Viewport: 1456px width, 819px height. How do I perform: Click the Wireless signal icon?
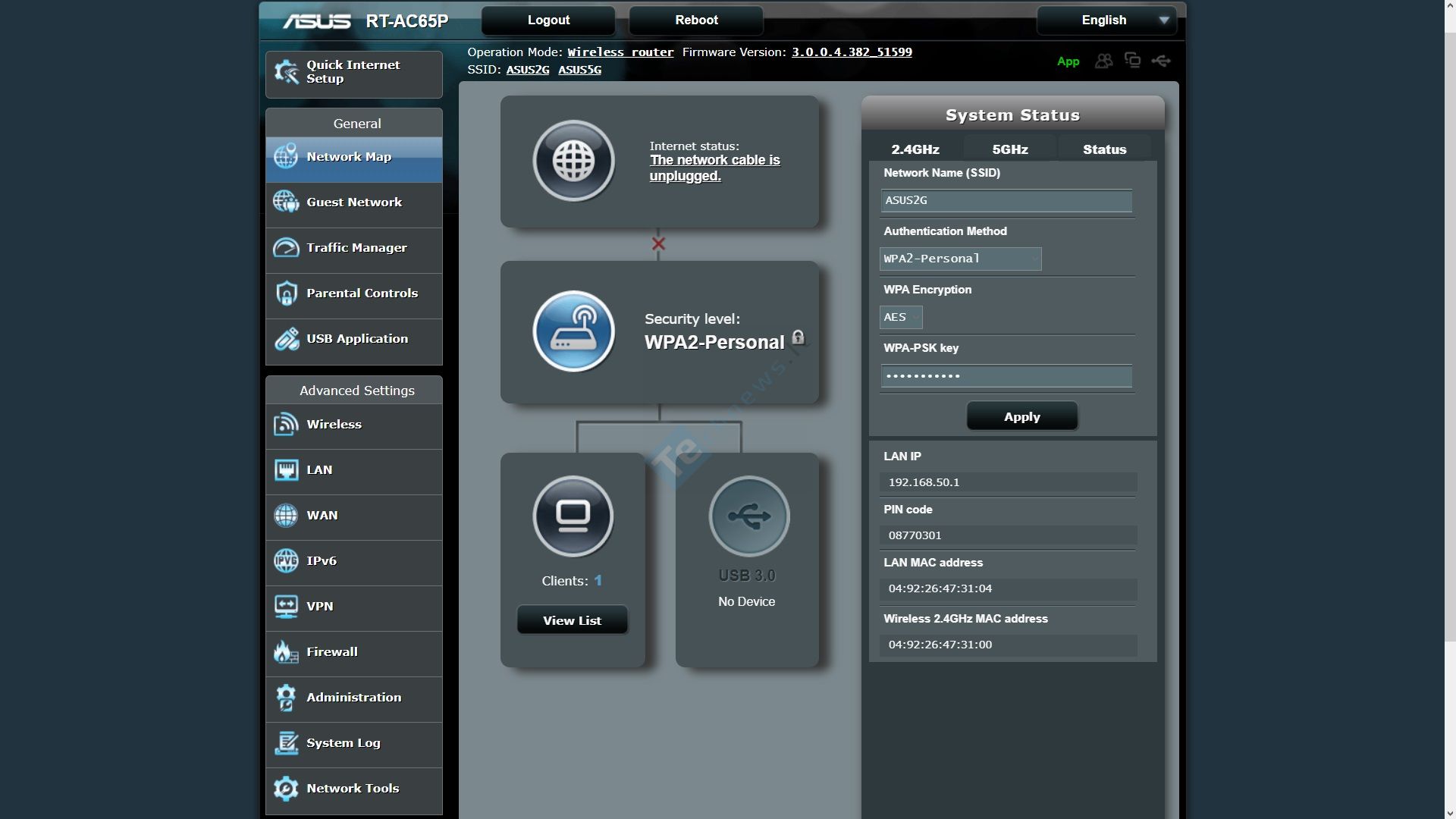[286, 424]
